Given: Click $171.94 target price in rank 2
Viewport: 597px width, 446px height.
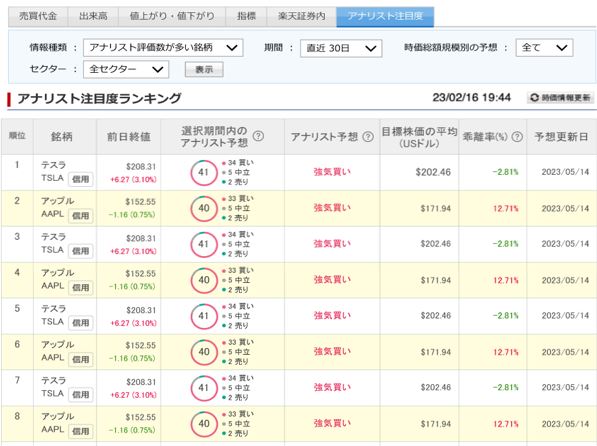Looking at the screenshot, I should point(436,208).
